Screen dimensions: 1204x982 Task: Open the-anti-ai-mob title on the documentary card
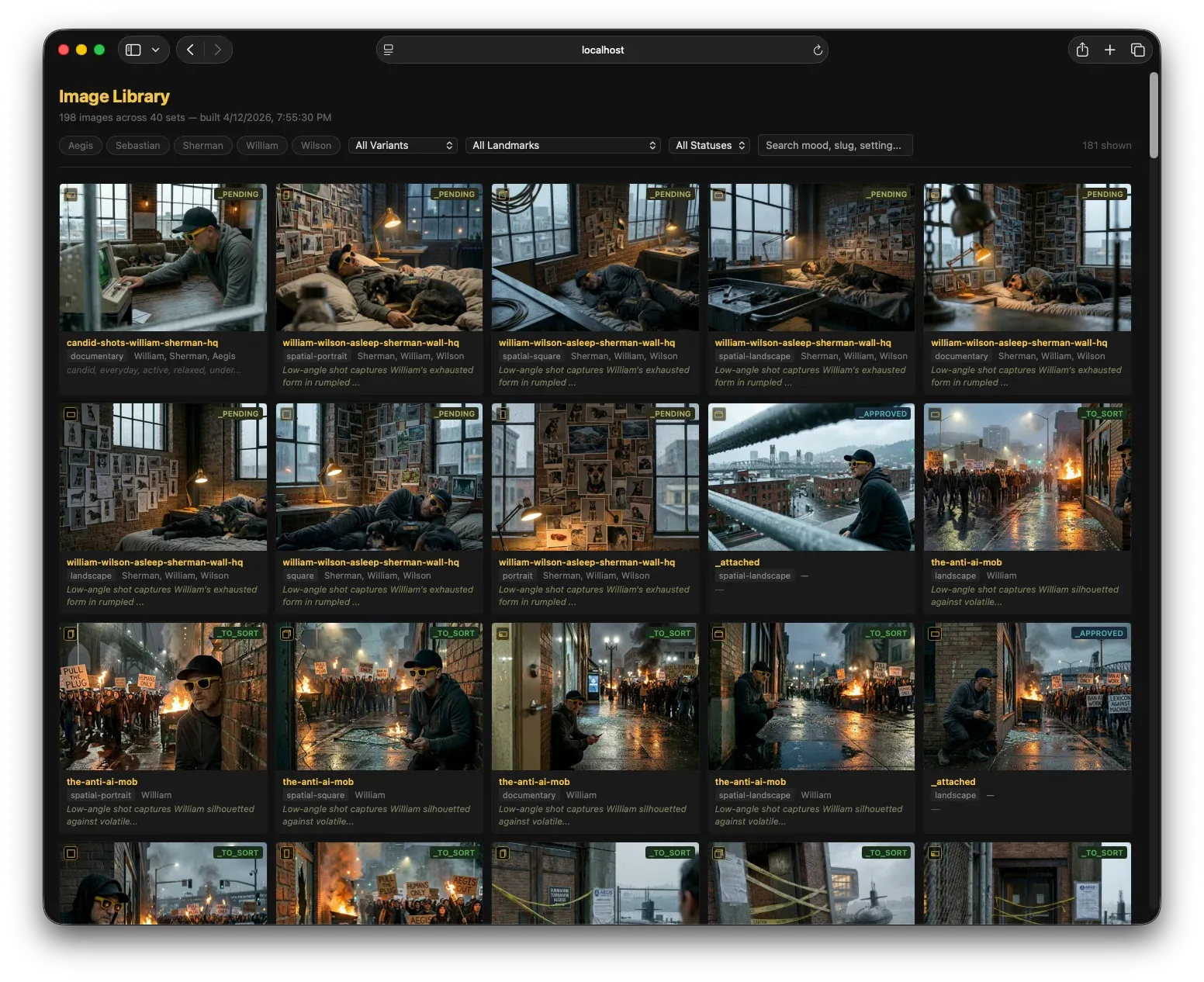click(x=535, y=782)
